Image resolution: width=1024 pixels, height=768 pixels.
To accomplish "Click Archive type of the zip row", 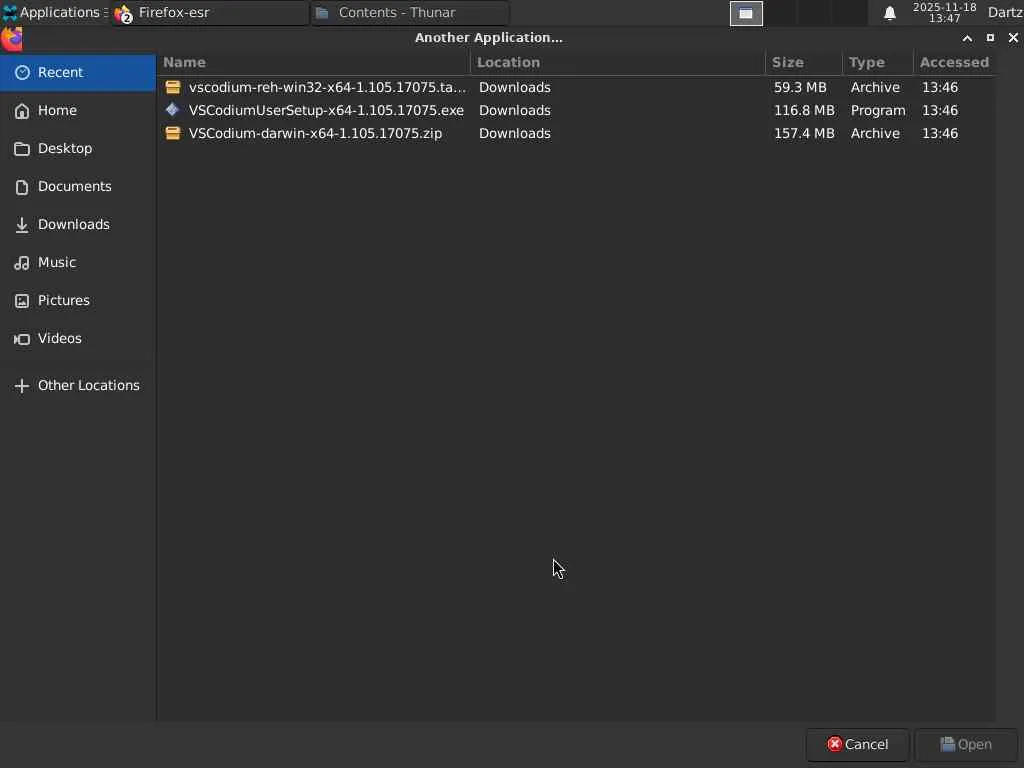I will (875, 133).
